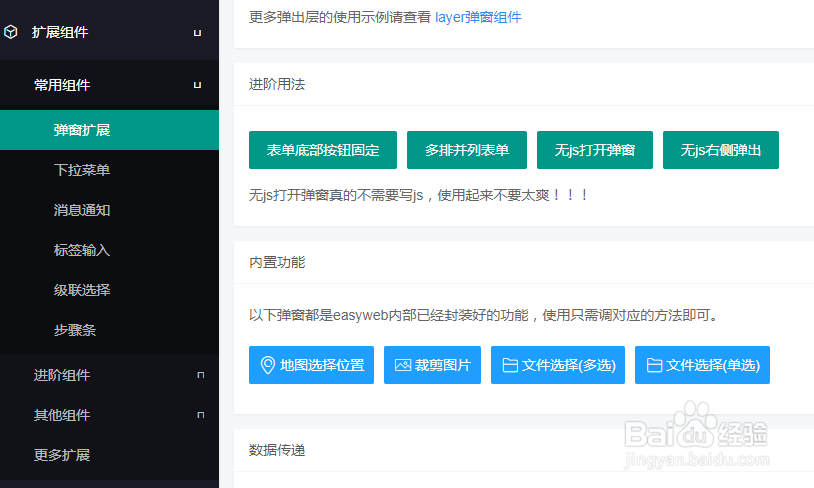Click the 内置功能 card header
Screen dimensions: 814x488
[524, 262]
